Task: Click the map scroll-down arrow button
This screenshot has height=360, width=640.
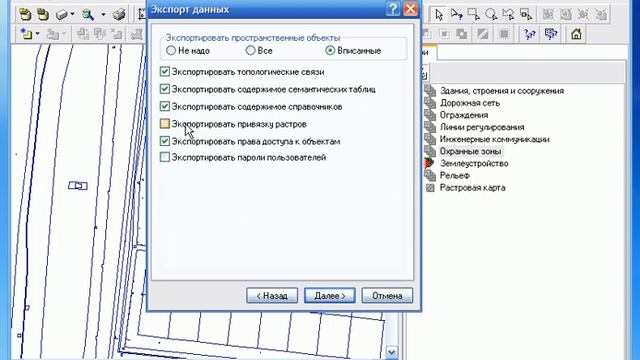Action: click(391, 352)
